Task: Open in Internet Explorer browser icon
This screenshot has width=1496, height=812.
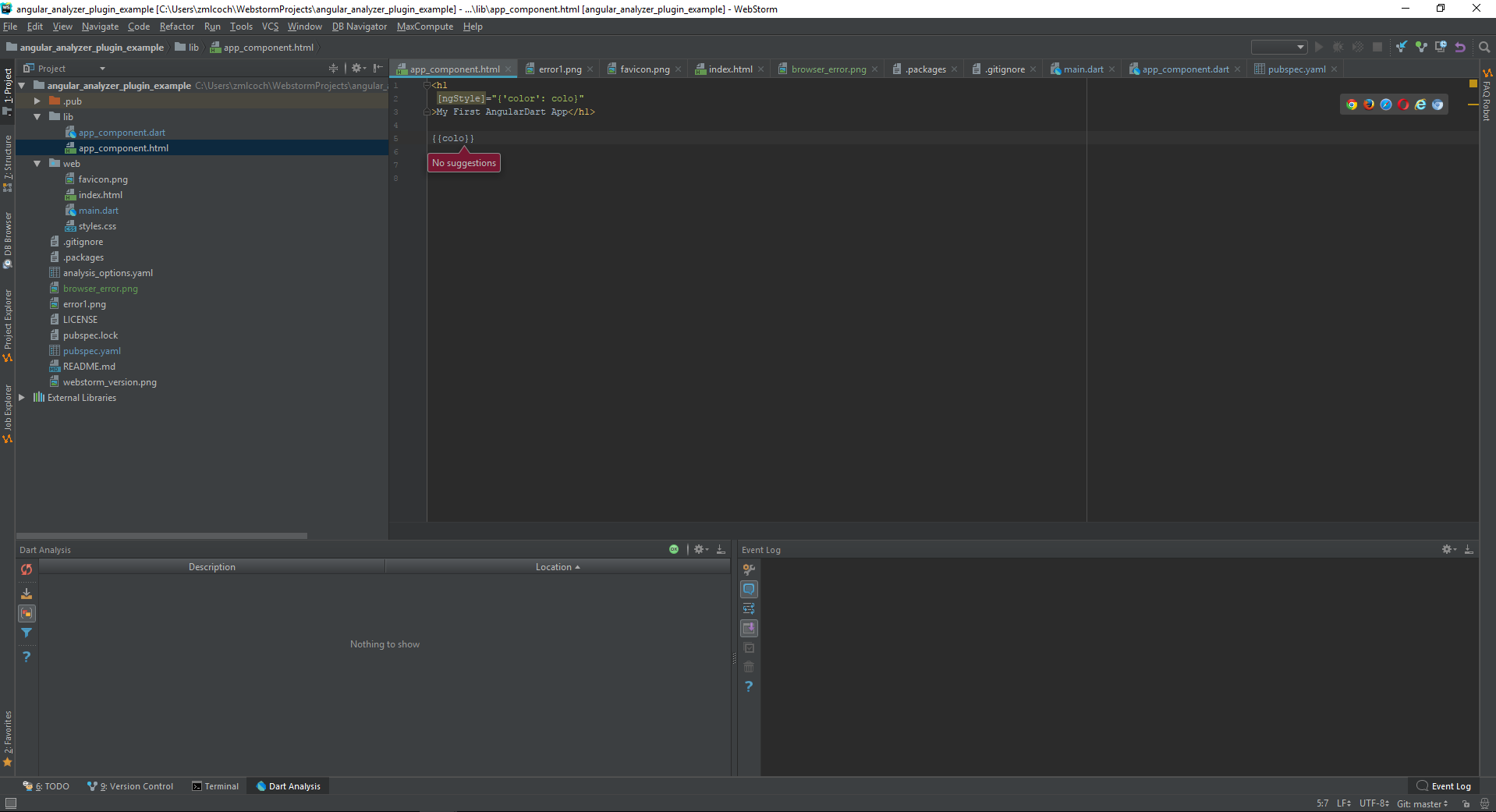Action: point(1420,105)
